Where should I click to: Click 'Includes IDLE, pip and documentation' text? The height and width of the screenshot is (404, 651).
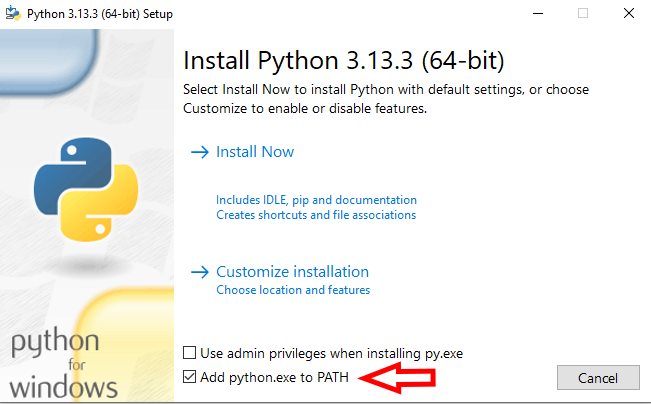(316, 200)
